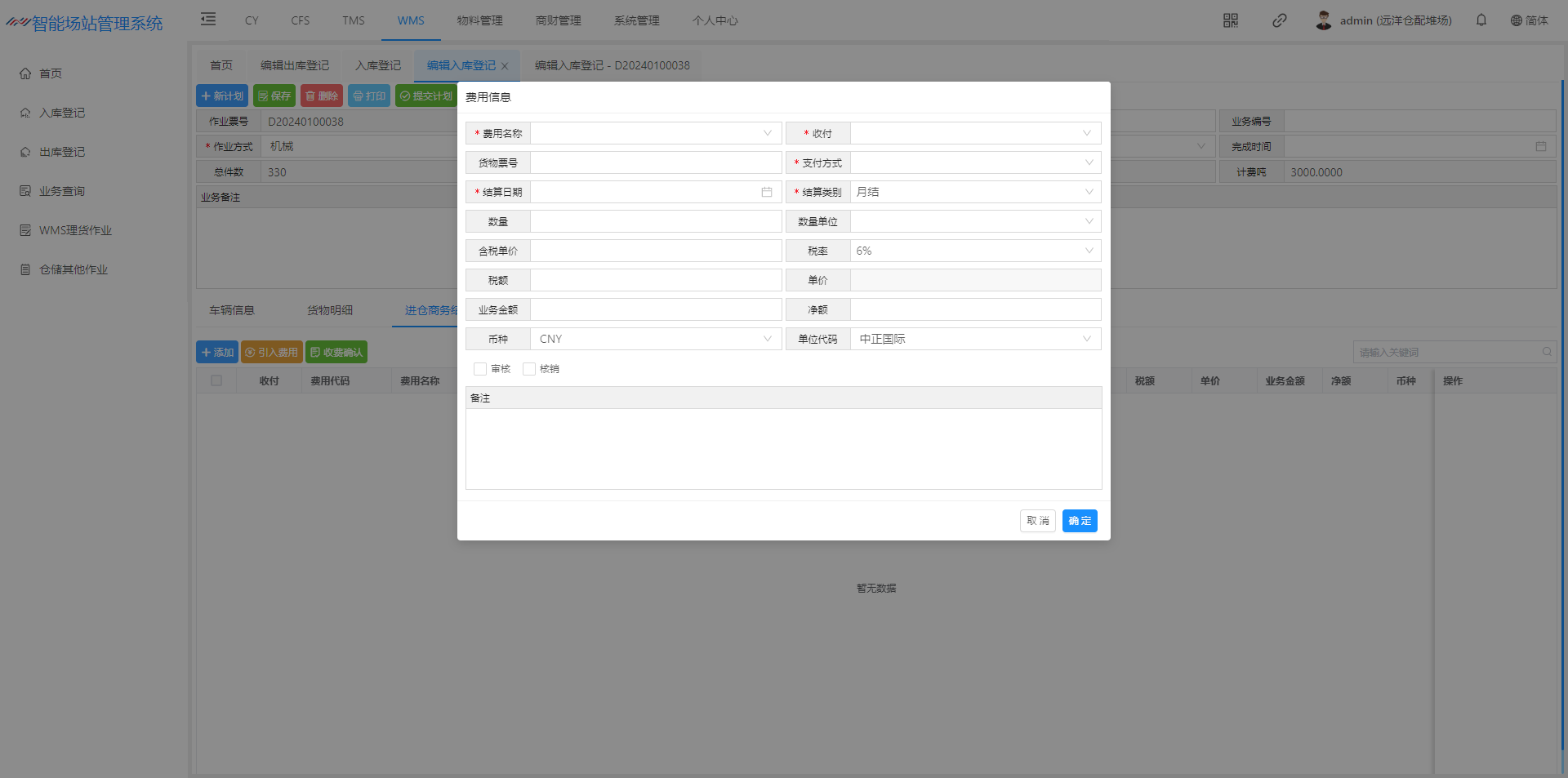The width and height of the screenshot is (1568, 778).
Task: Enable the 核销 checkbox
Action: click(x=529, y=369)
